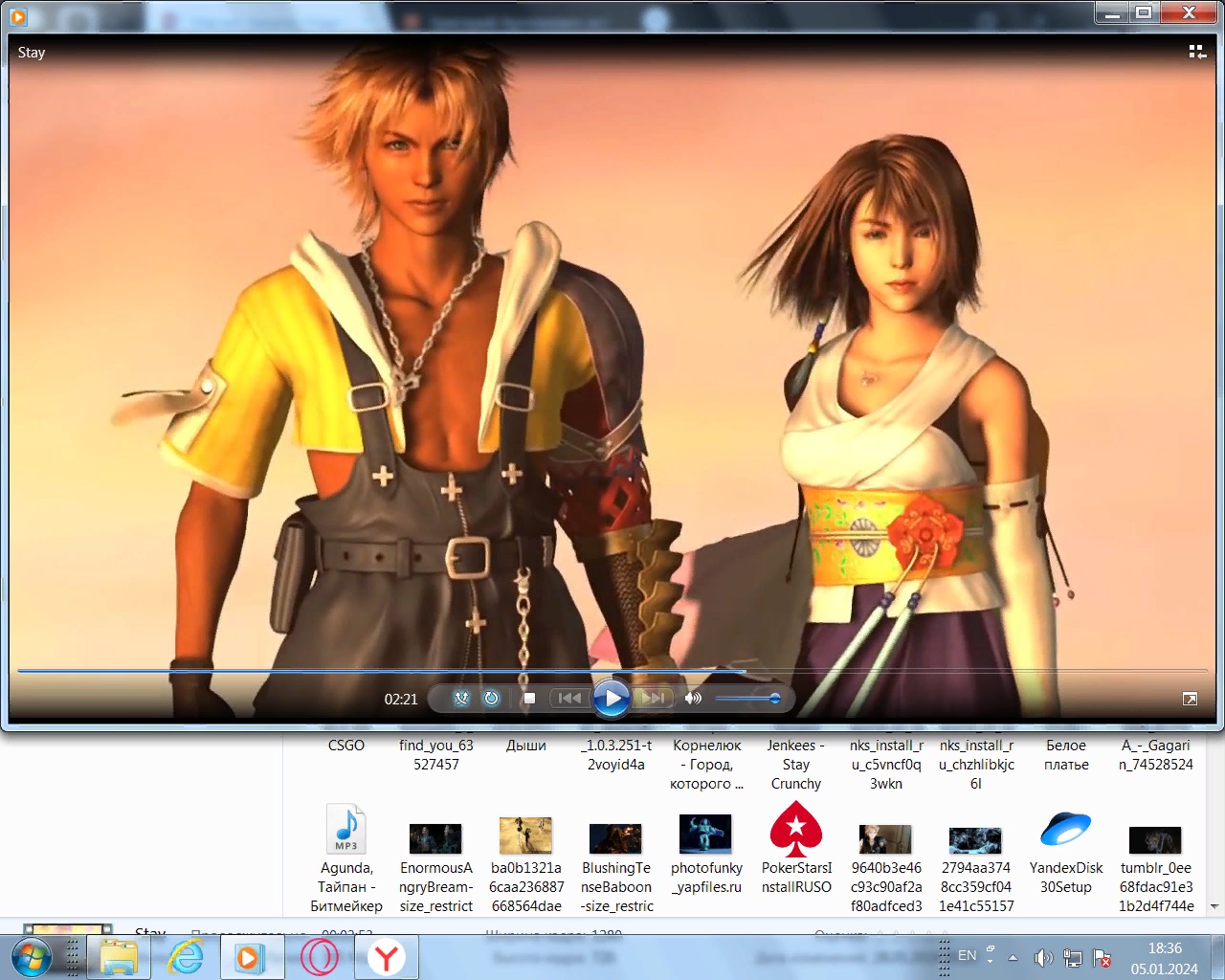
Task: Select the 2794aa3748cc359cf04 file thumbnail
Action: pos(976,869)
